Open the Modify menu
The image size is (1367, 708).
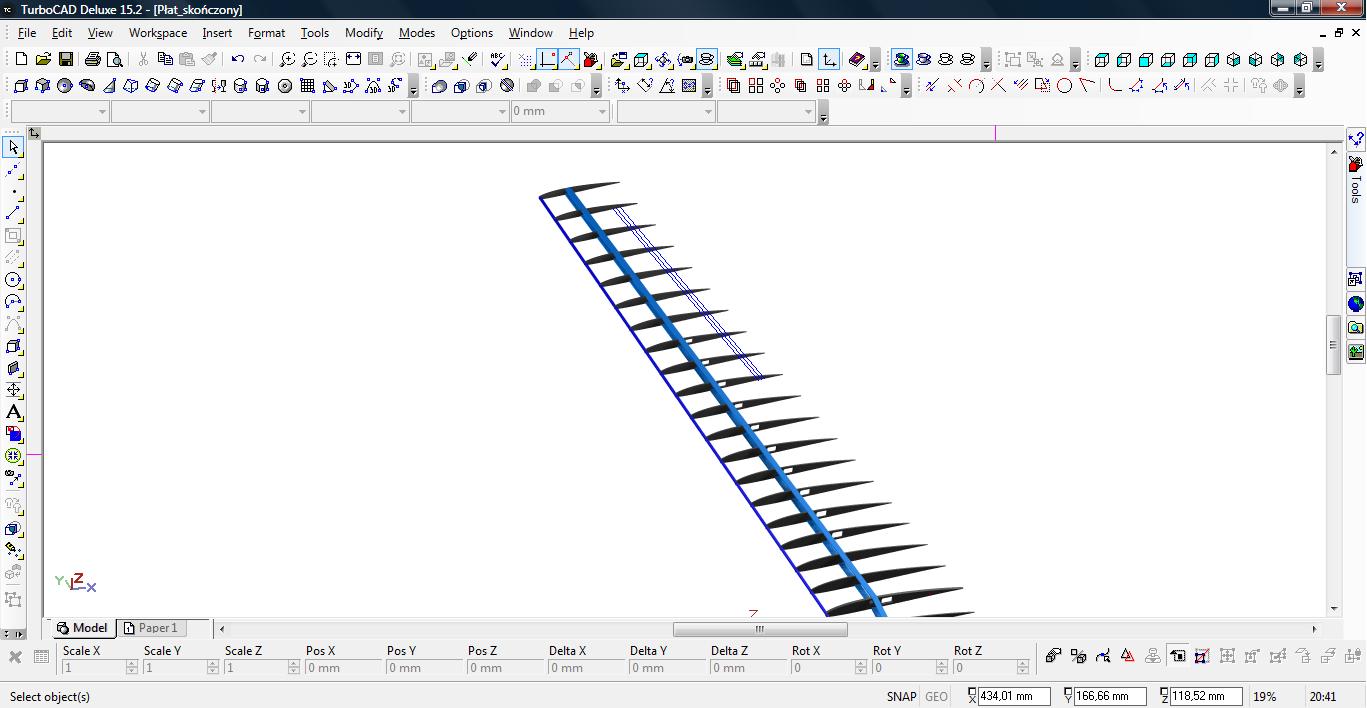coord(364,33)
